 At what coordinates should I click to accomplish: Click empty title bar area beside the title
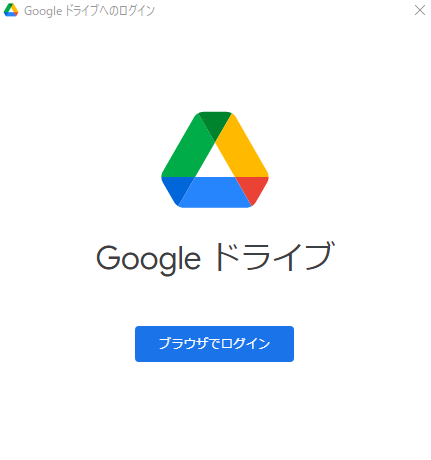(x=283, y=10)
